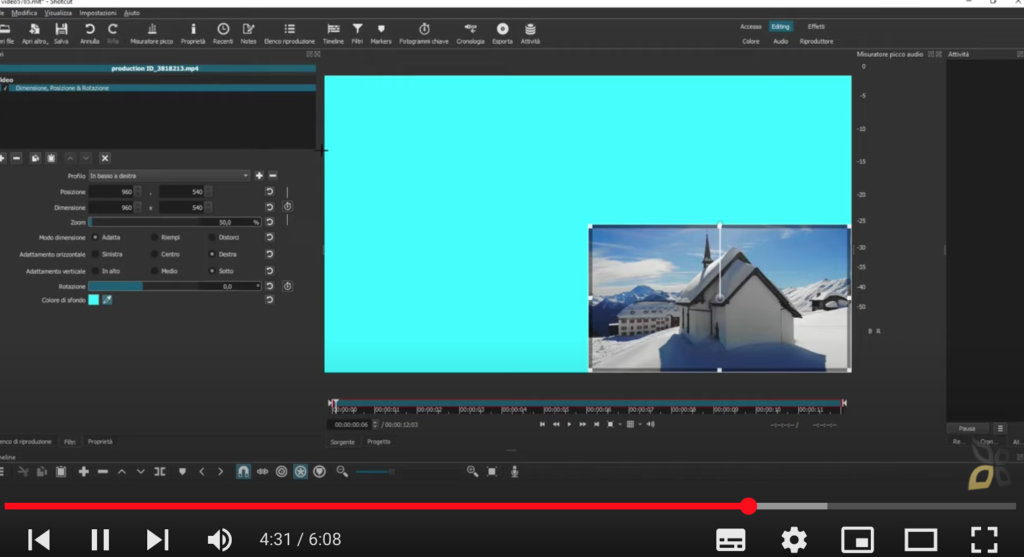Click the Pausa button in Attività

pos(967,428)
